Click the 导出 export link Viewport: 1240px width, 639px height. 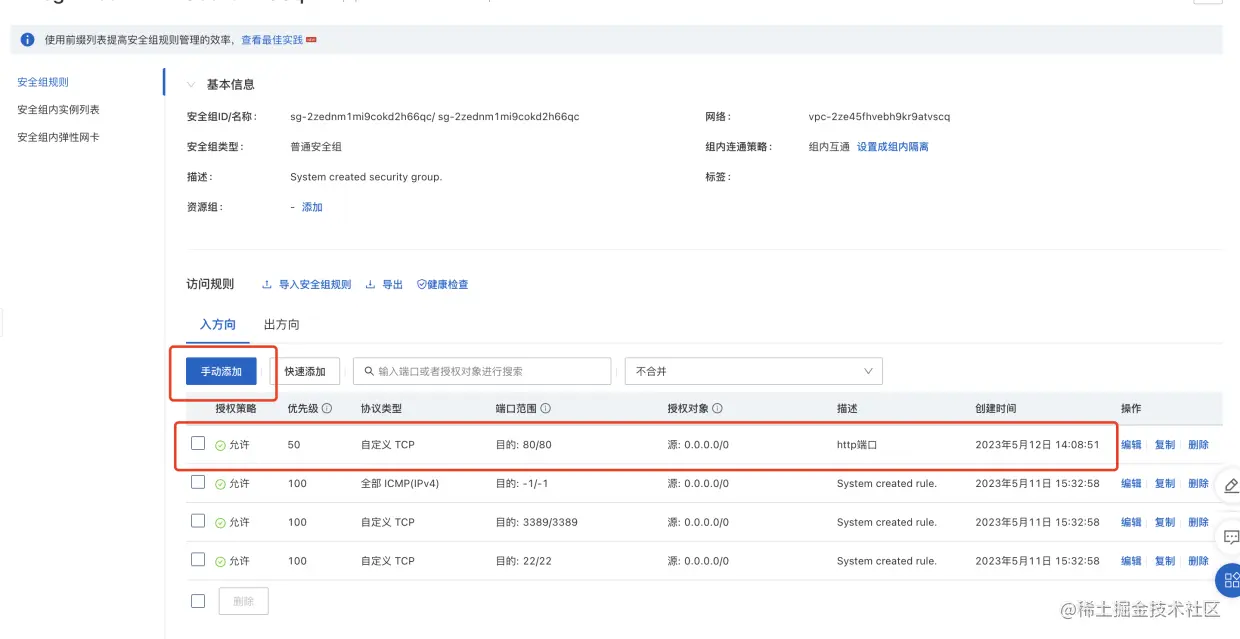392,285
